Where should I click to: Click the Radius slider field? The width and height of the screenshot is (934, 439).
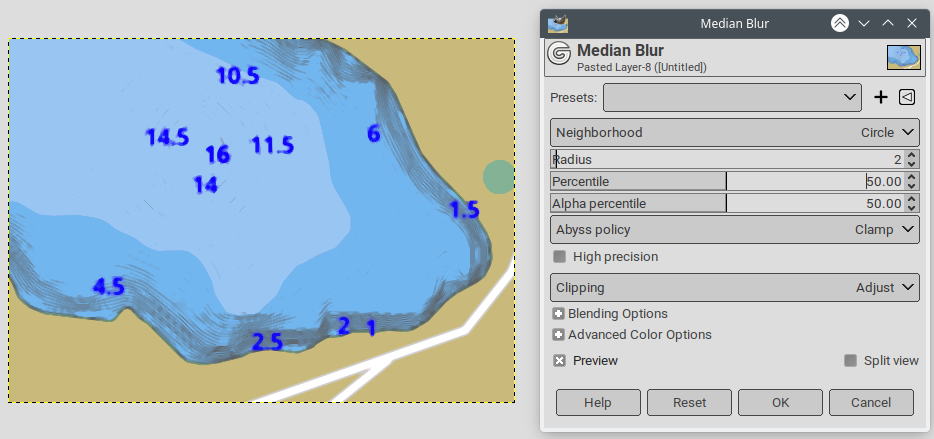coord(727,159)
